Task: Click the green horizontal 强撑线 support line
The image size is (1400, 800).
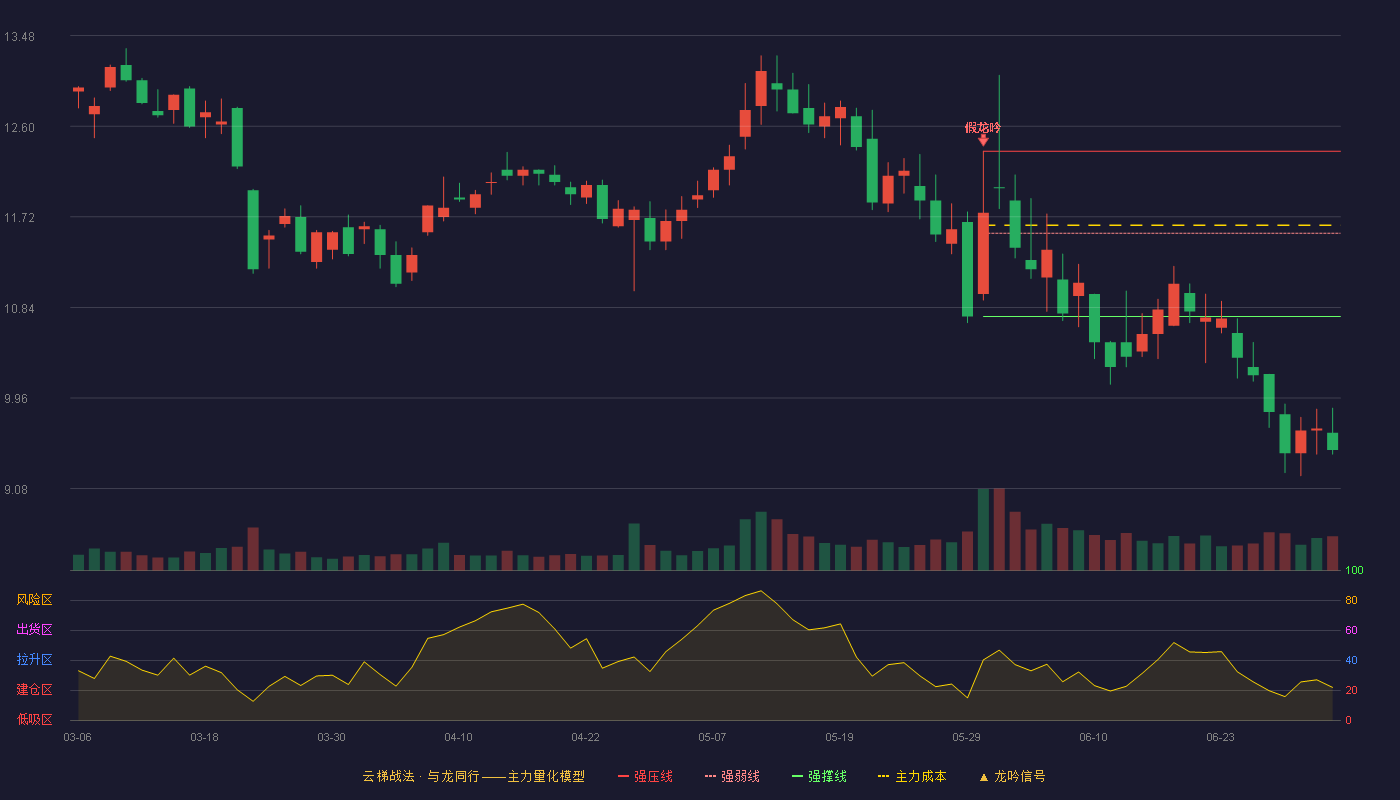Action: tap(1161, 316)
